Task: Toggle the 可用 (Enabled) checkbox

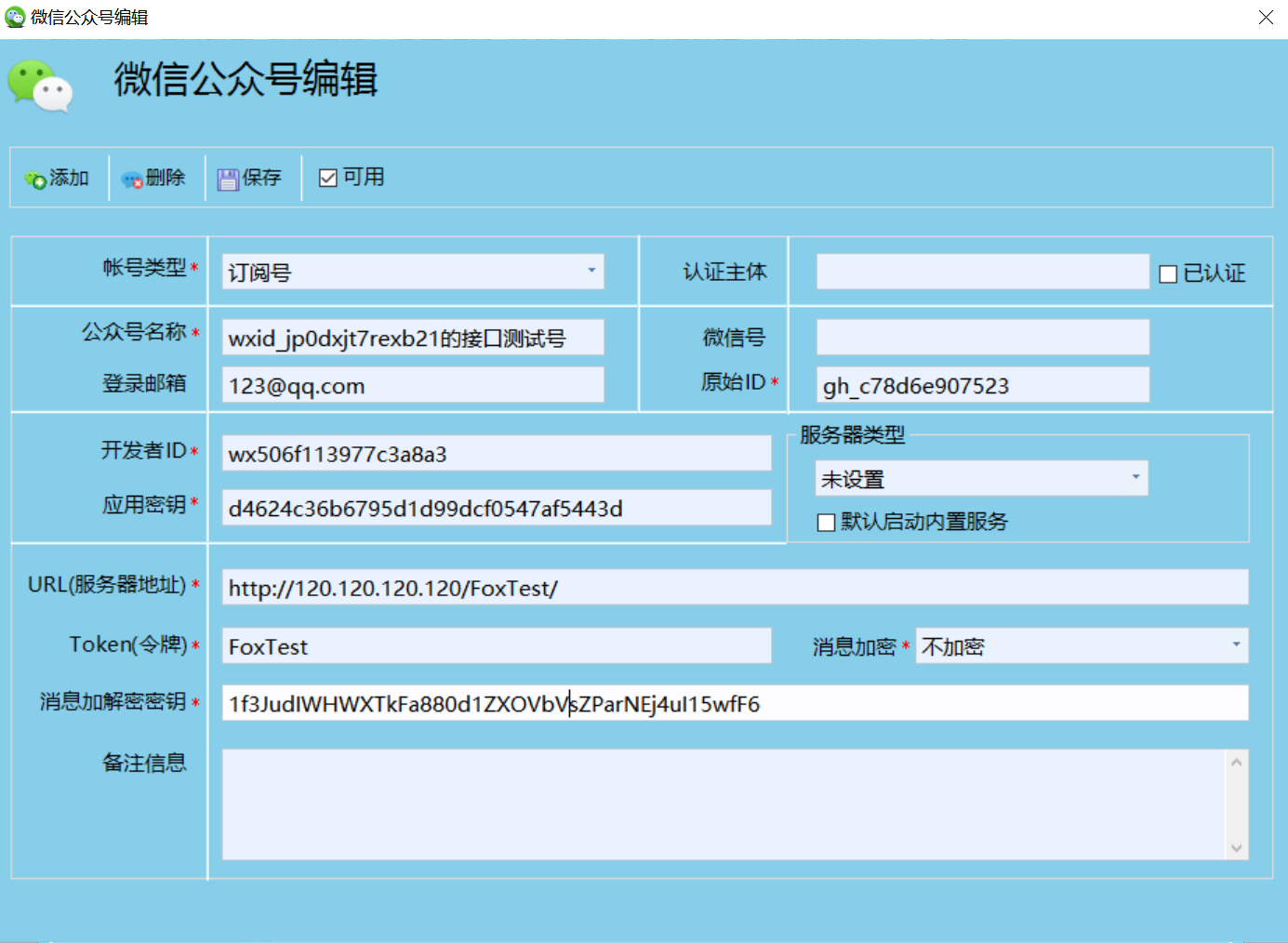Action: (327, 178)
